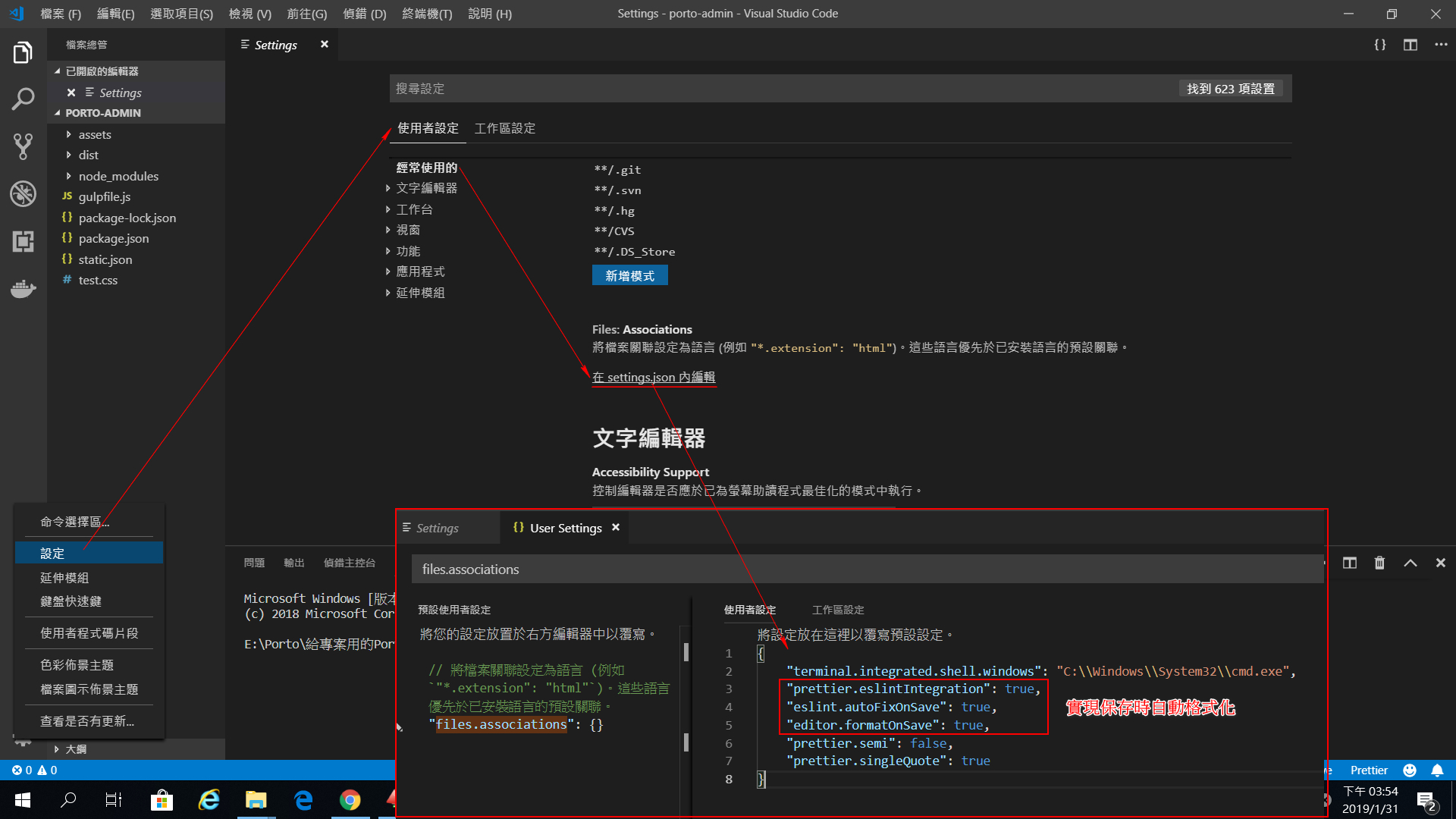Expand the node_modules folder

(118, 175)
